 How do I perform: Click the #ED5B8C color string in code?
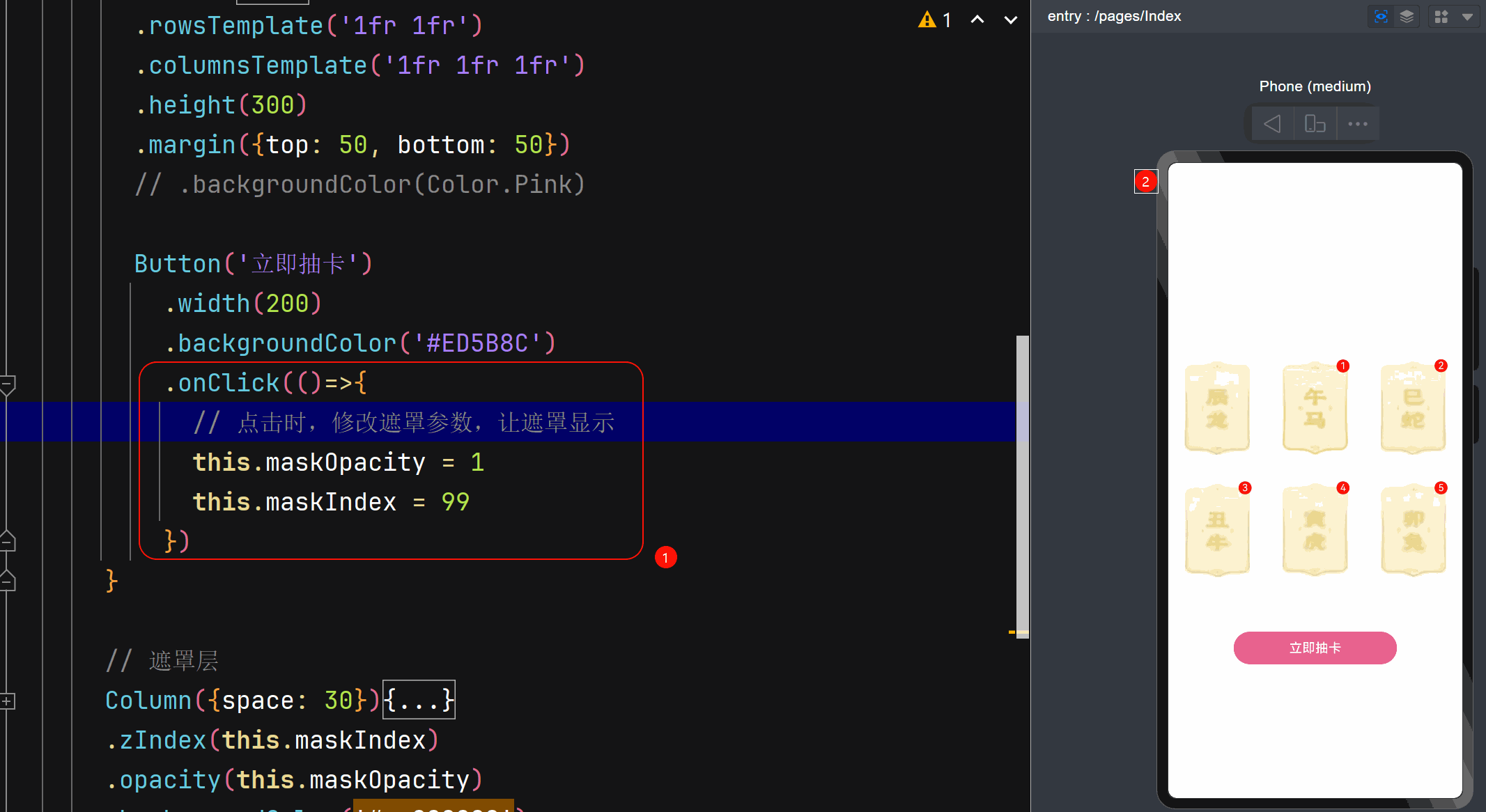point(477,343)
